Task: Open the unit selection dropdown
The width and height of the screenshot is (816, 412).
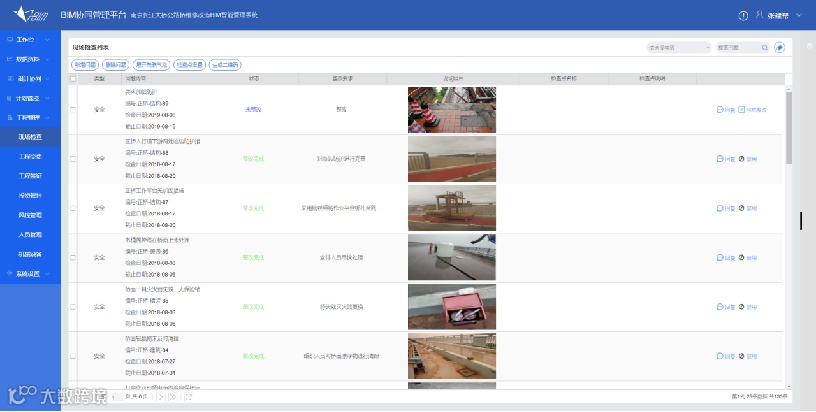Action: click(678, 47)
